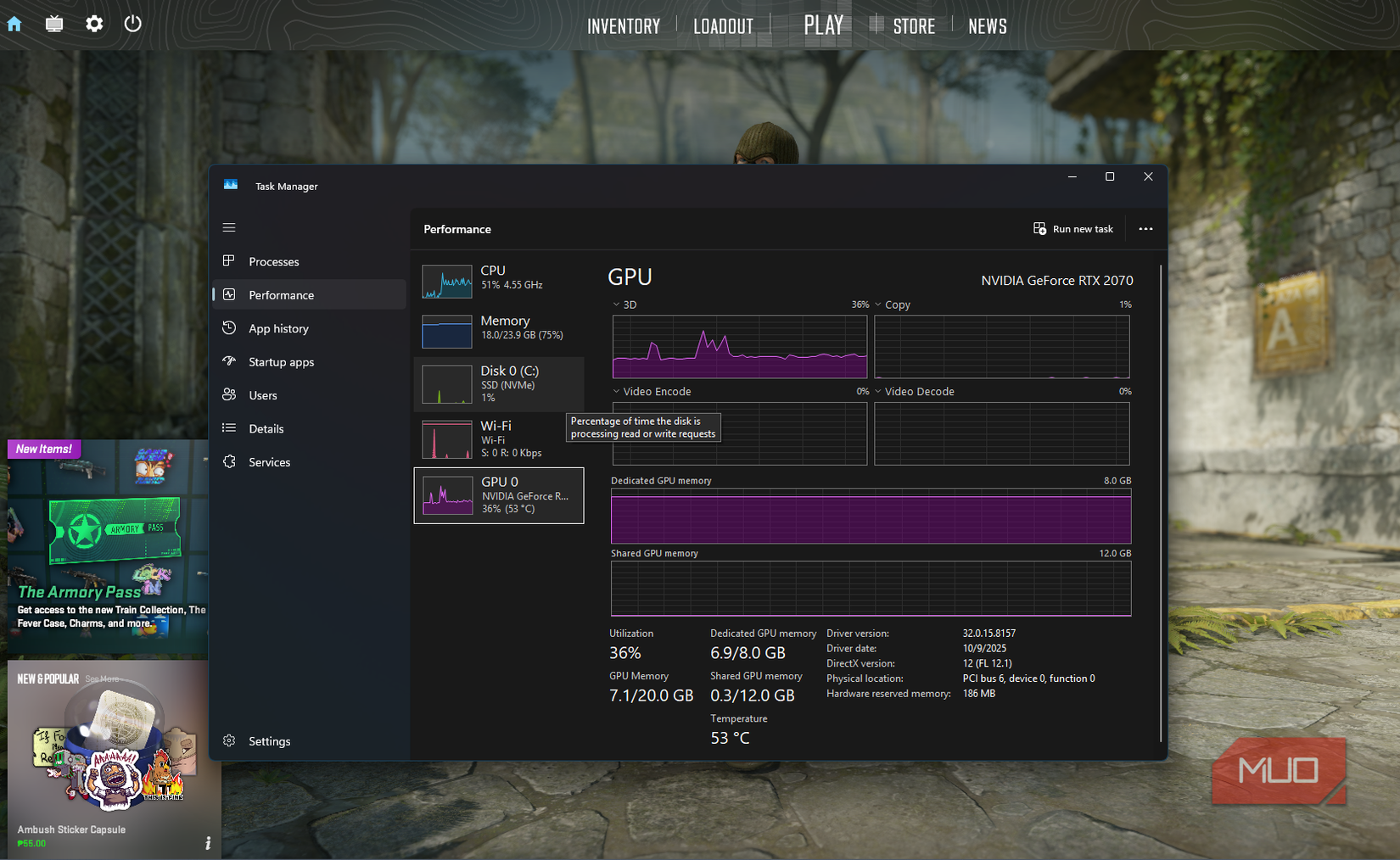Select the Users section icon
Image resolution: width=1400 pixels, height=860 pixels.
(229, 394)
